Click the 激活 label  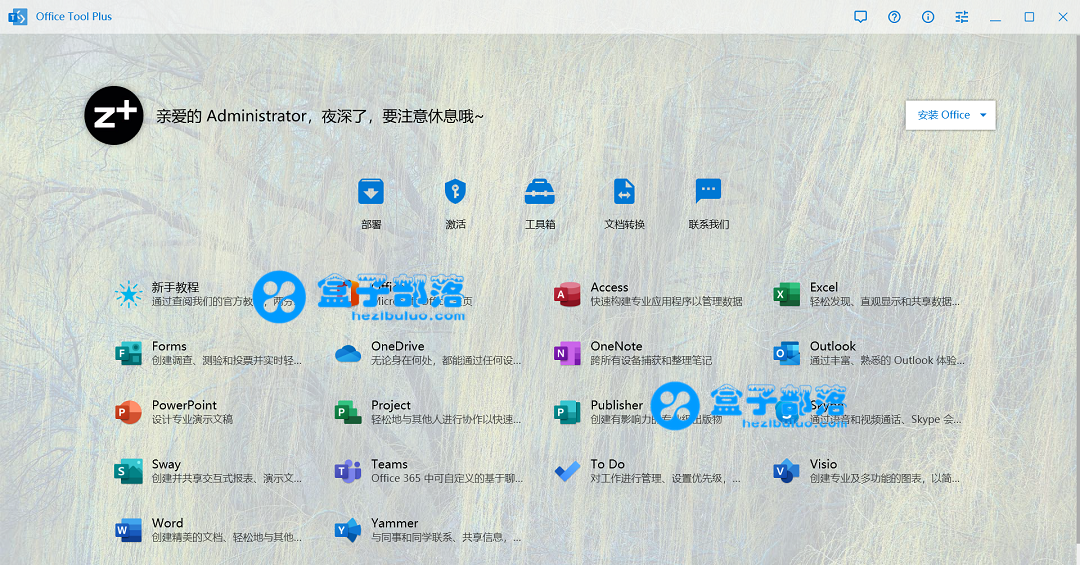click(x=455, y=225)
